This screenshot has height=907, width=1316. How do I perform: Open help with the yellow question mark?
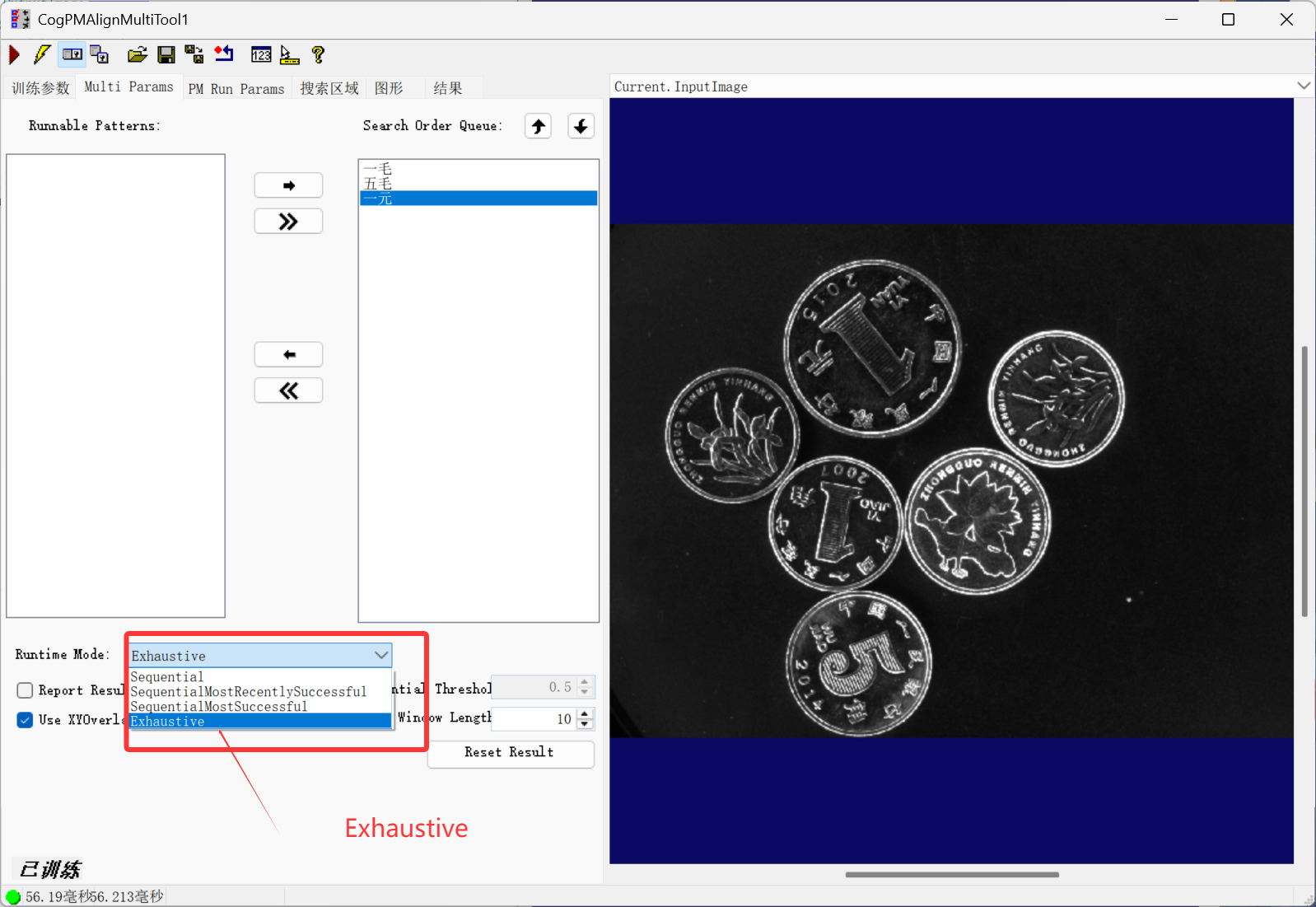click(x=319, y=55)
